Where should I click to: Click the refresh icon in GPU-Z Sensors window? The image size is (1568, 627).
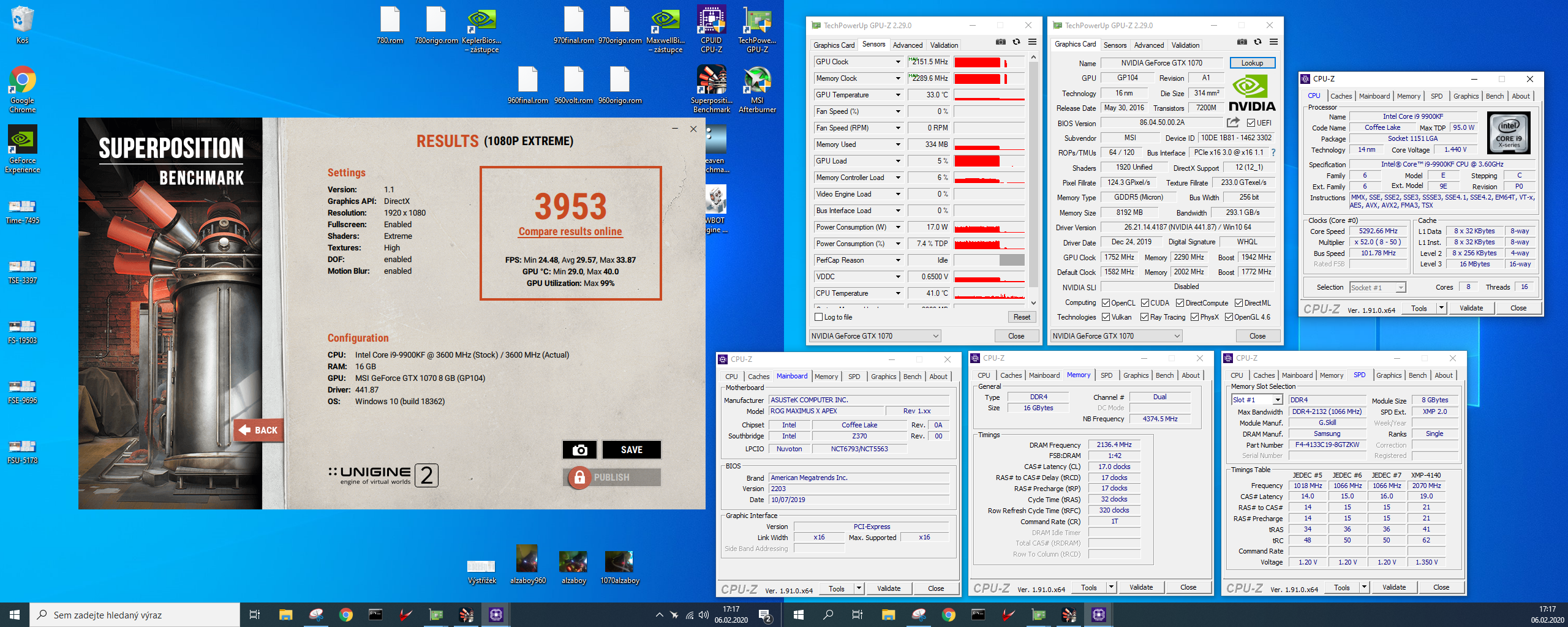pyautogui.click(x=1016, y=42)
